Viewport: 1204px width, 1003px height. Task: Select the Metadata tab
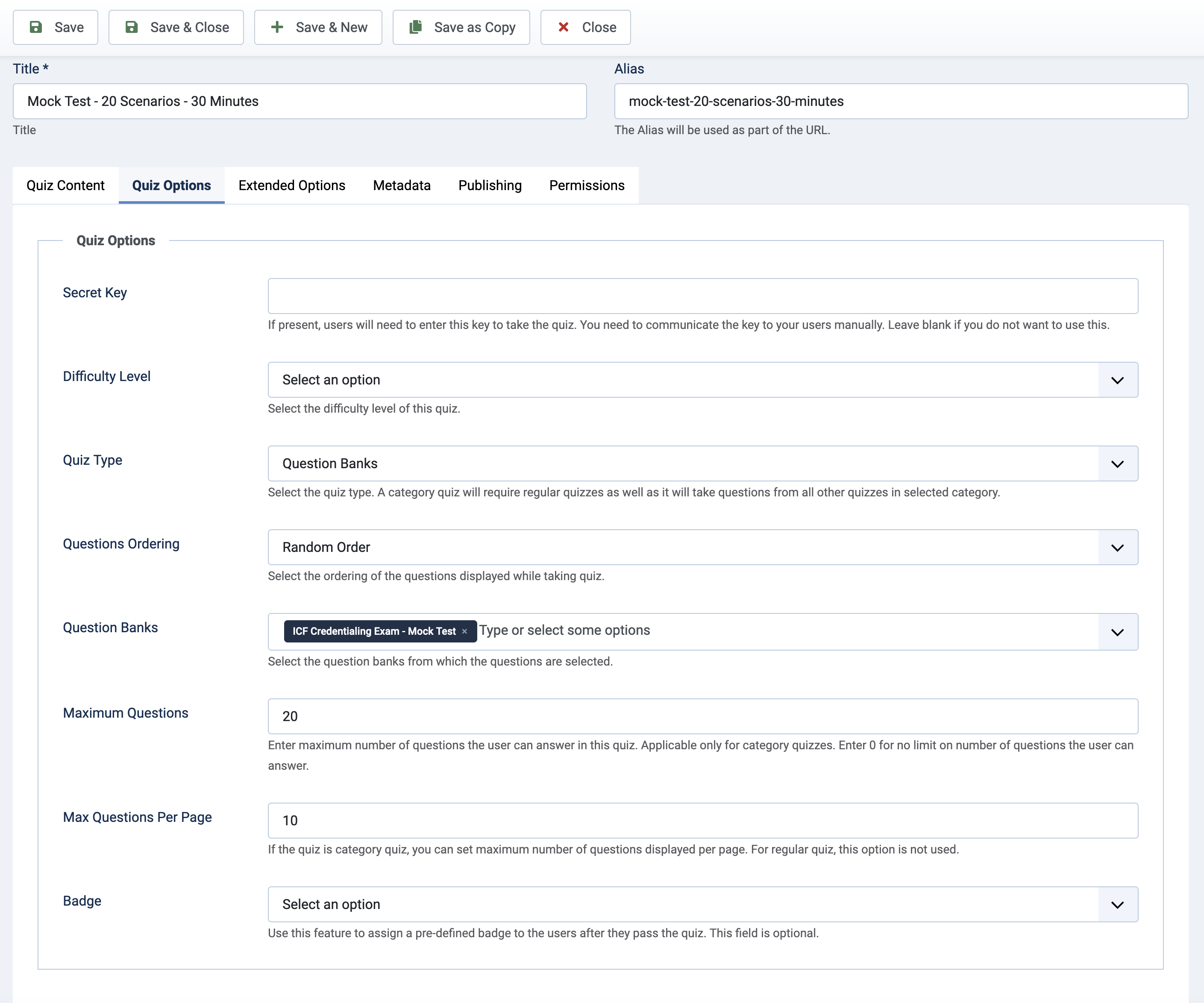pyautogui.click(x=401, y=185)
